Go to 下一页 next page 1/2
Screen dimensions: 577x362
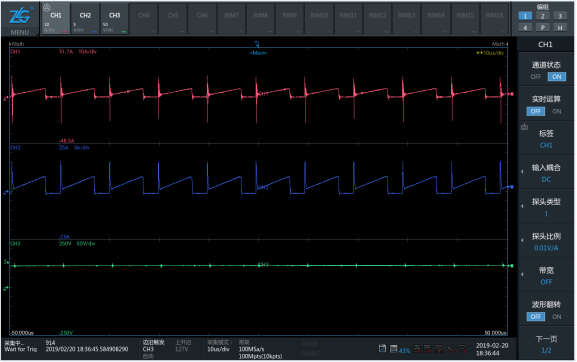coord(546,344)
